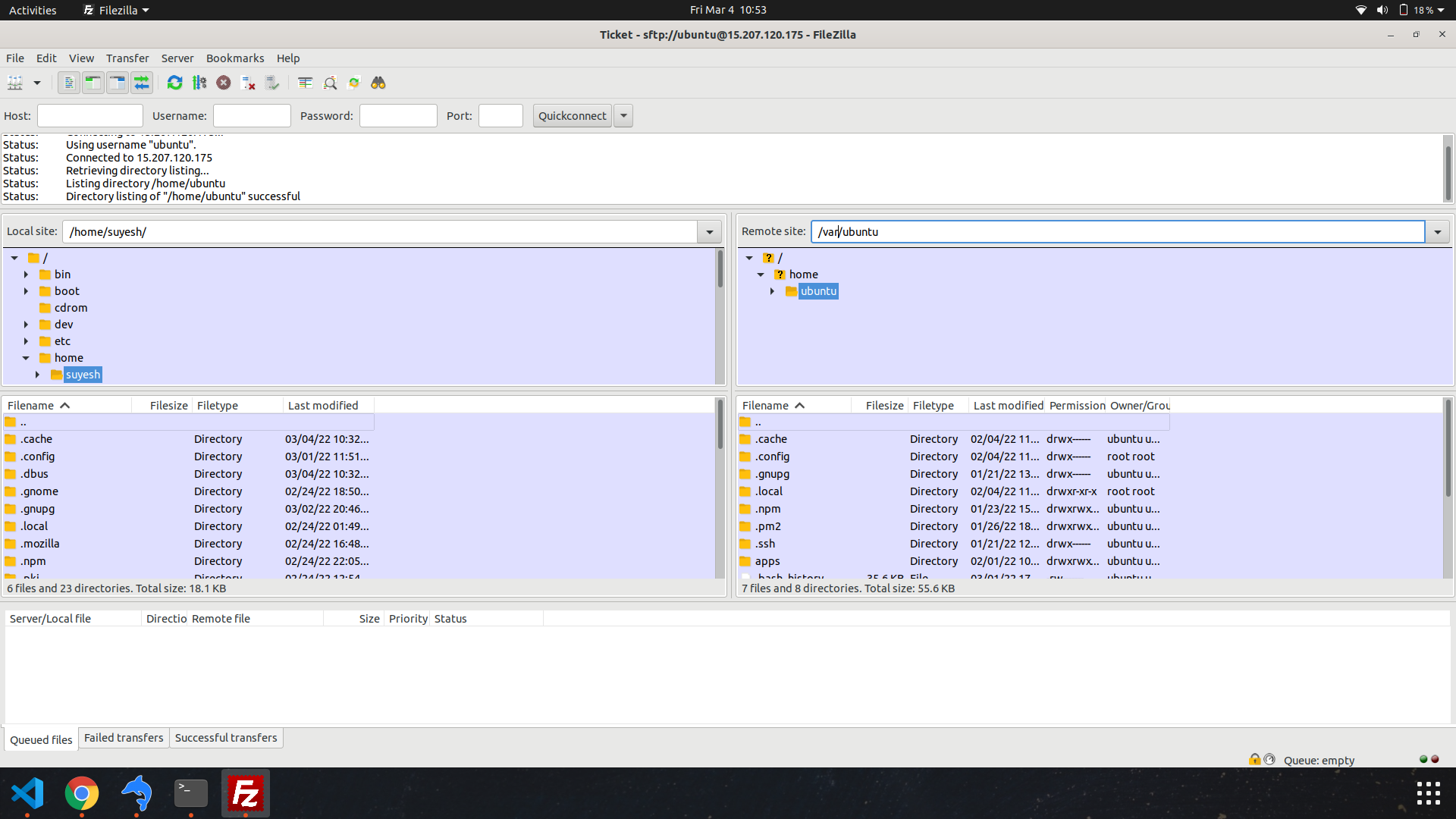Reconnect to the last used server
This screenshot has width=1456, height=819.
[272, 83]
